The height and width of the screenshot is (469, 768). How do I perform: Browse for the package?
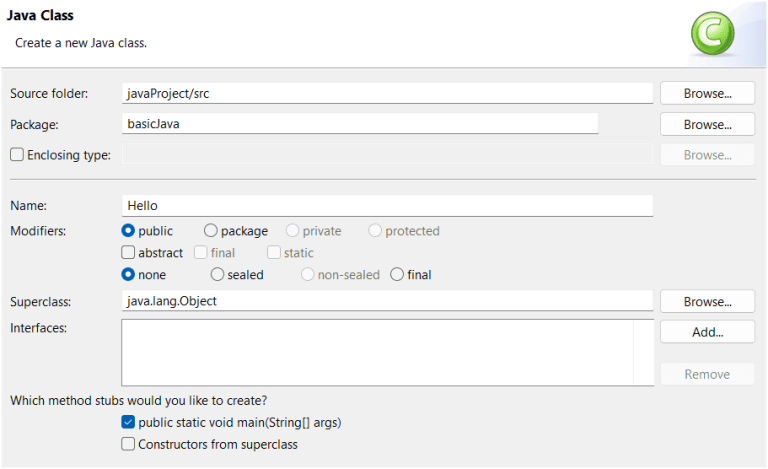tap(707, 124)
